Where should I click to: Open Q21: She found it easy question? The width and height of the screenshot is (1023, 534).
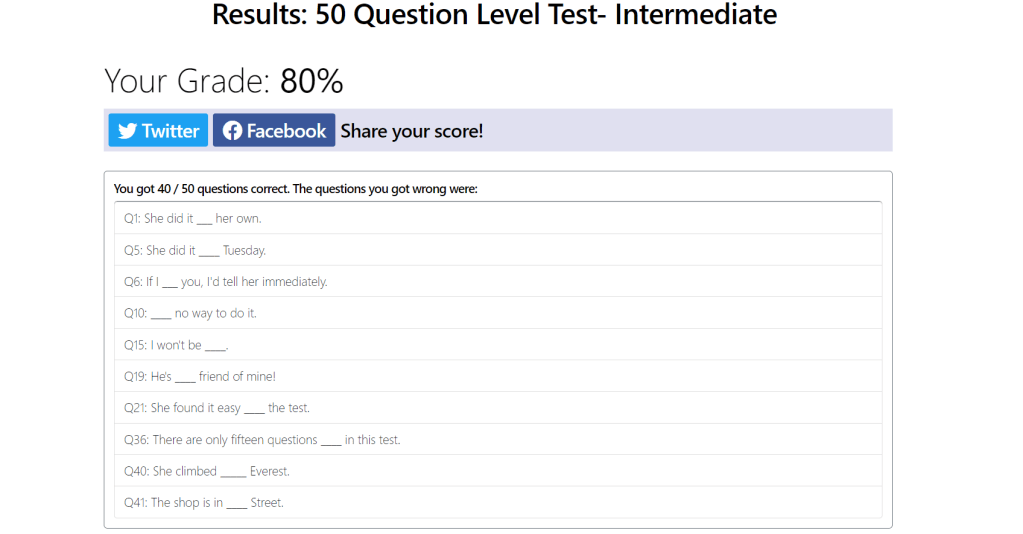point(217,408)
